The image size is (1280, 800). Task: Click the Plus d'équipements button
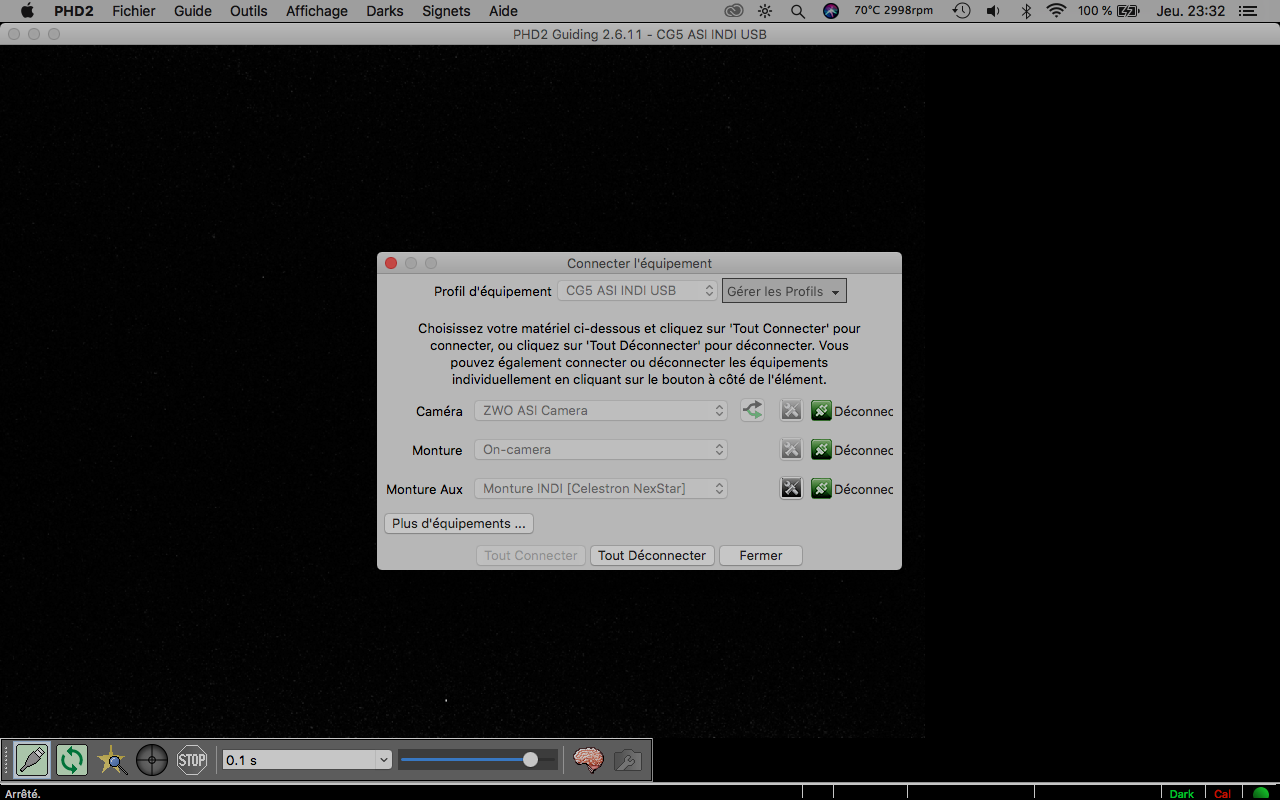[458, 523]
